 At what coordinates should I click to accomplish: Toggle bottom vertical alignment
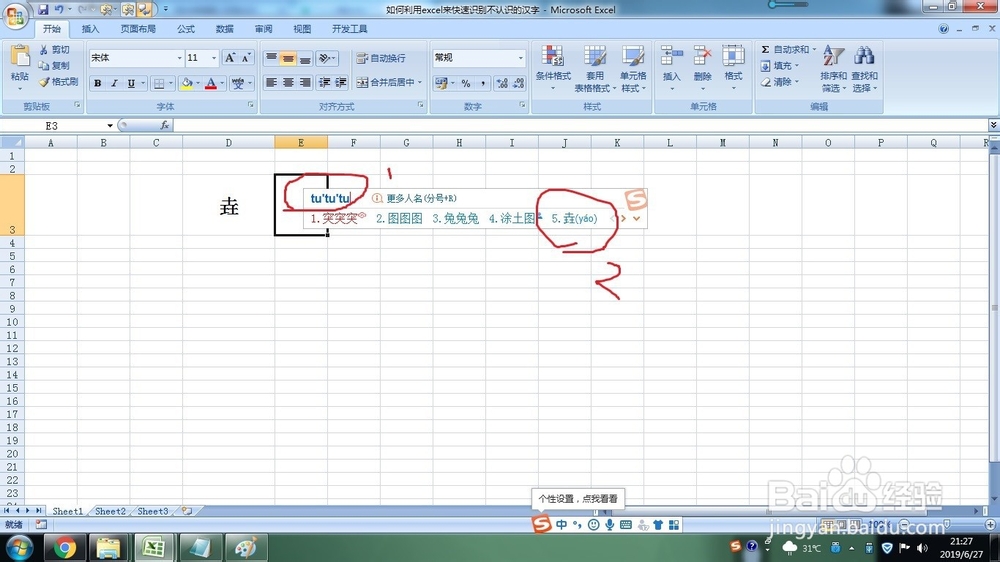click(305, 58)
